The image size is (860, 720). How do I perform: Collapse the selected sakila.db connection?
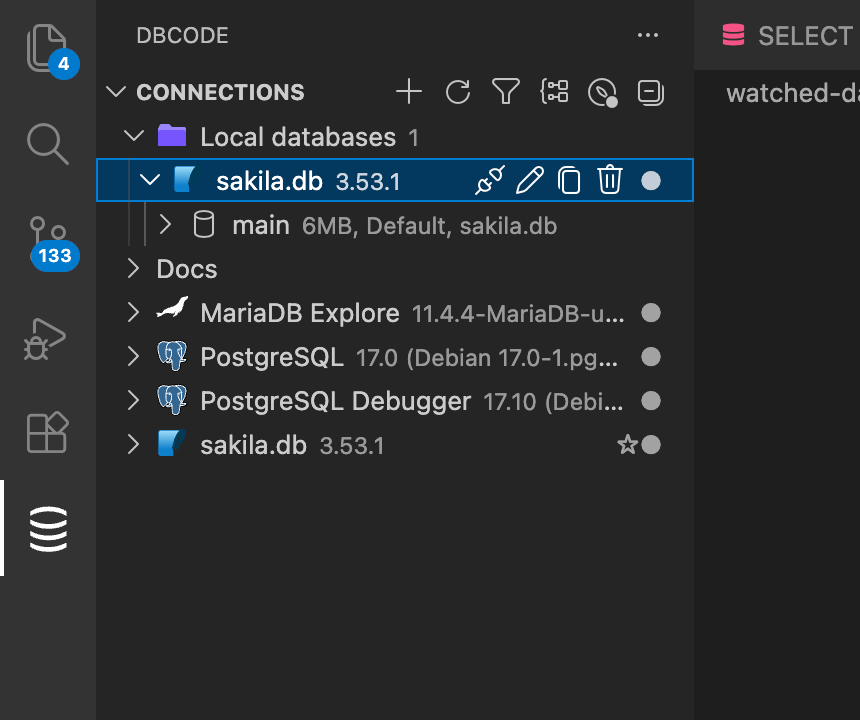click(x=150, y=180)
